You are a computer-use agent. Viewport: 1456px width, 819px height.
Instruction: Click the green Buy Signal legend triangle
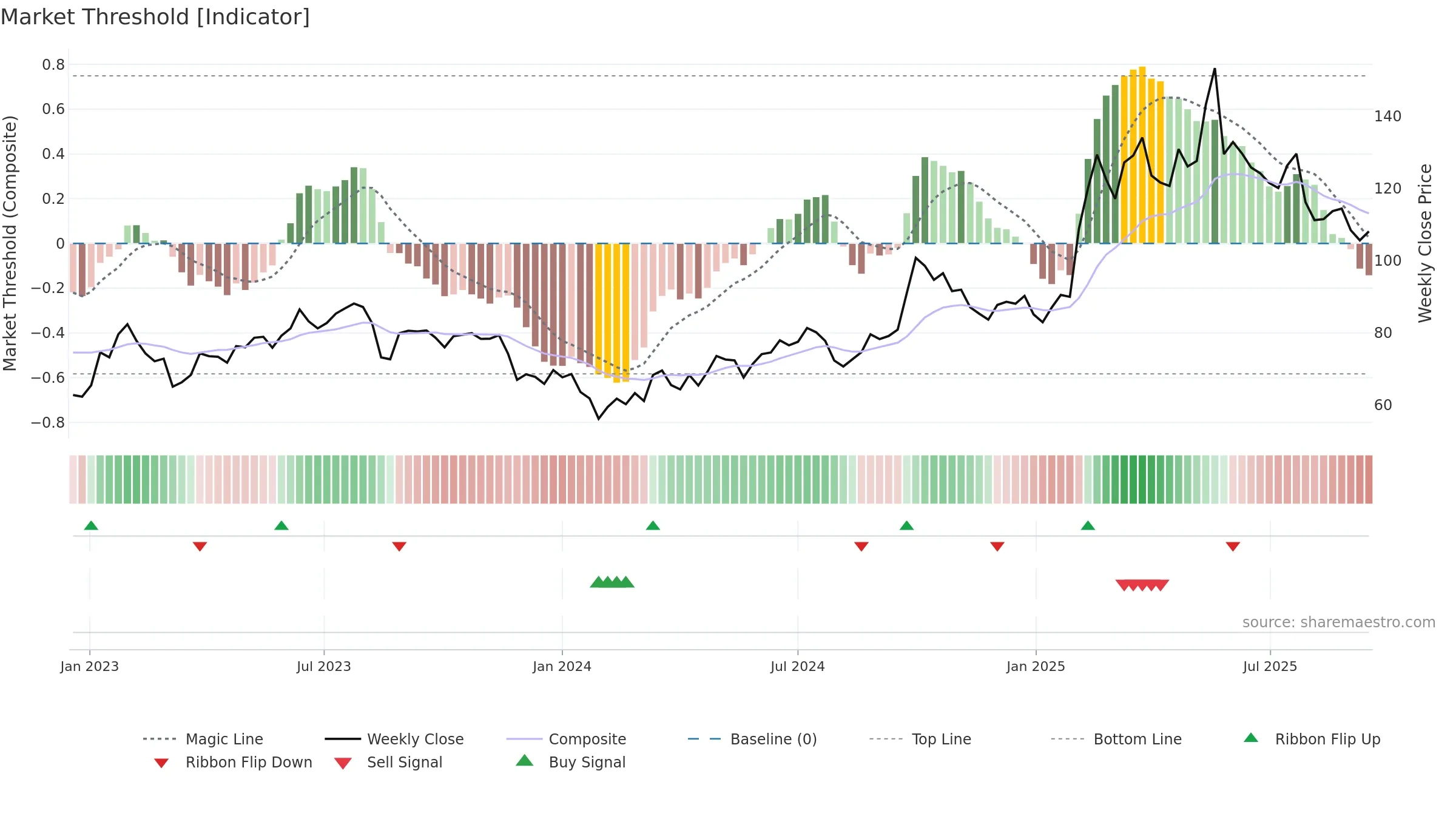(525, 760)
